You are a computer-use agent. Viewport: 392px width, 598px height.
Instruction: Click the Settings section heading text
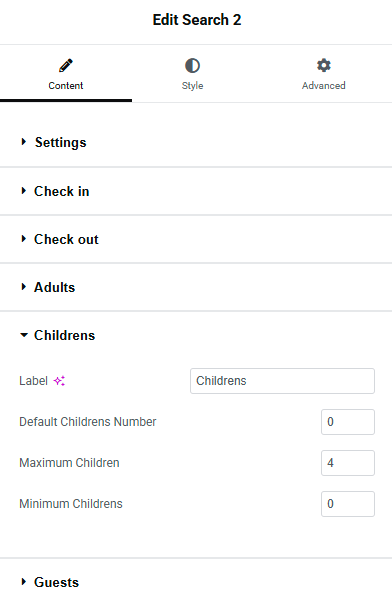tap(61, 143)
